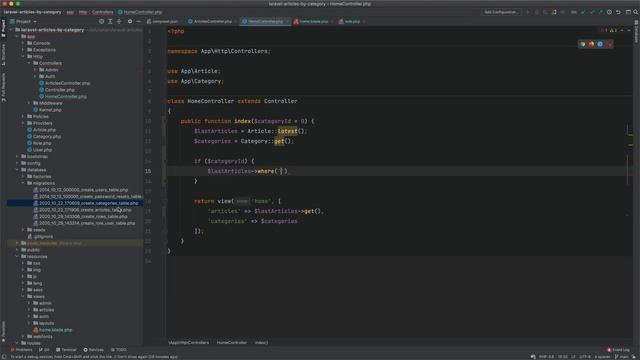Click the VCS update project arrow

pyautogui.click(x=583, y=12)
